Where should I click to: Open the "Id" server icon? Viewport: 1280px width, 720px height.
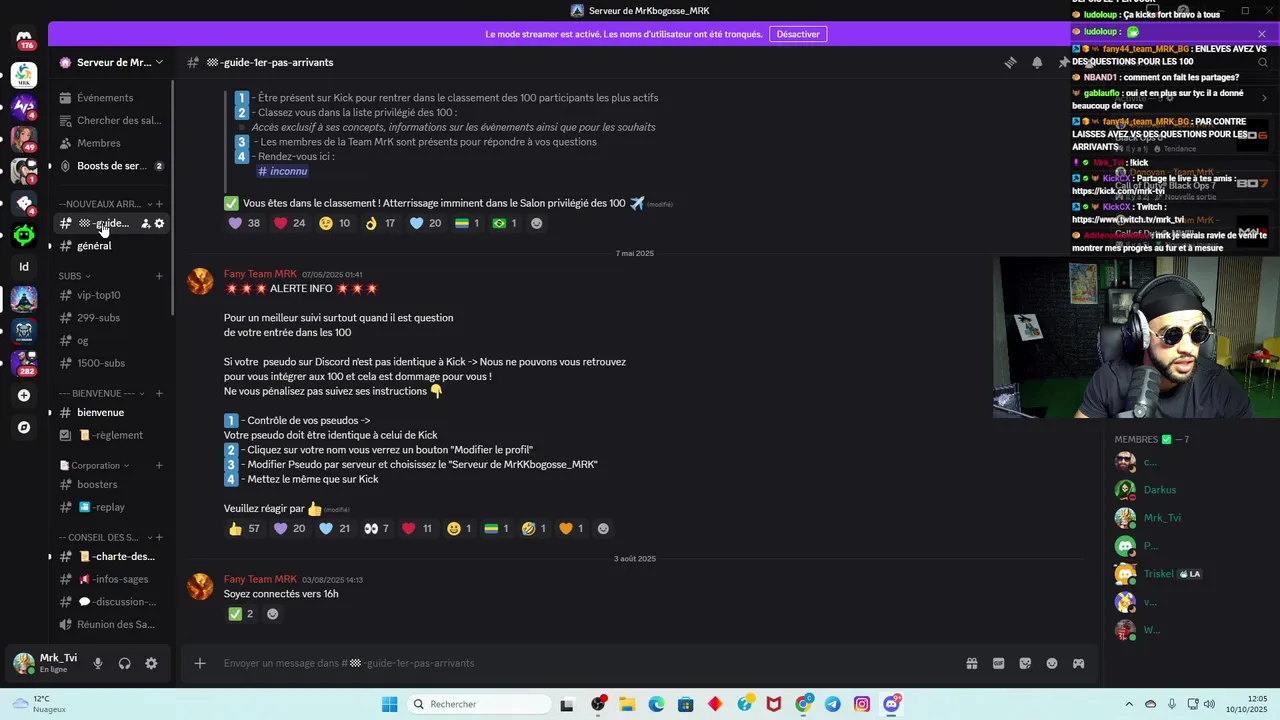[24, 267]
